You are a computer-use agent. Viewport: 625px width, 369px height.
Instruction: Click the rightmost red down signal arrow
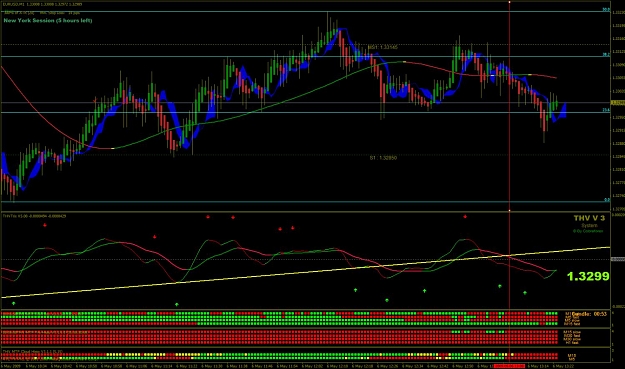click(465, 217)
